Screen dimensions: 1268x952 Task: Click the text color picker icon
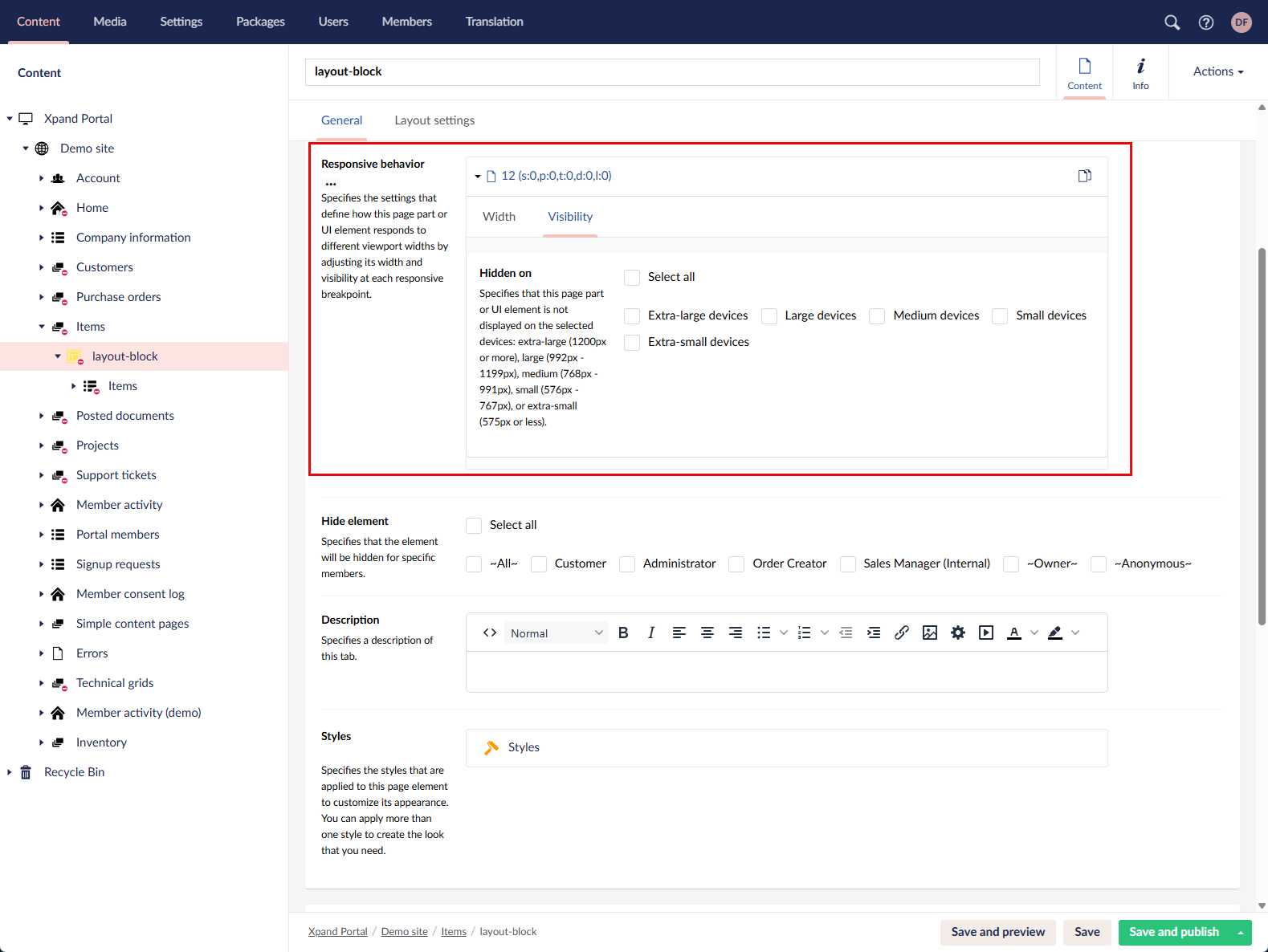[1014, 633]
